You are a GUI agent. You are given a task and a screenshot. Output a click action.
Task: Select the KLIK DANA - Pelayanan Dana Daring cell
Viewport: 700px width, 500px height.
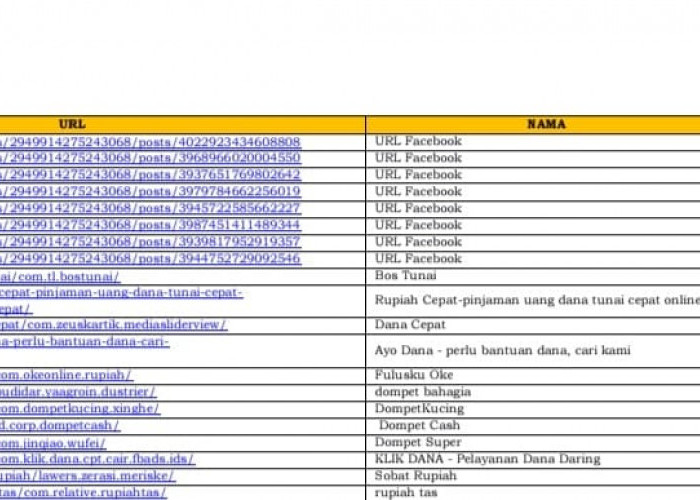point(533,459)
